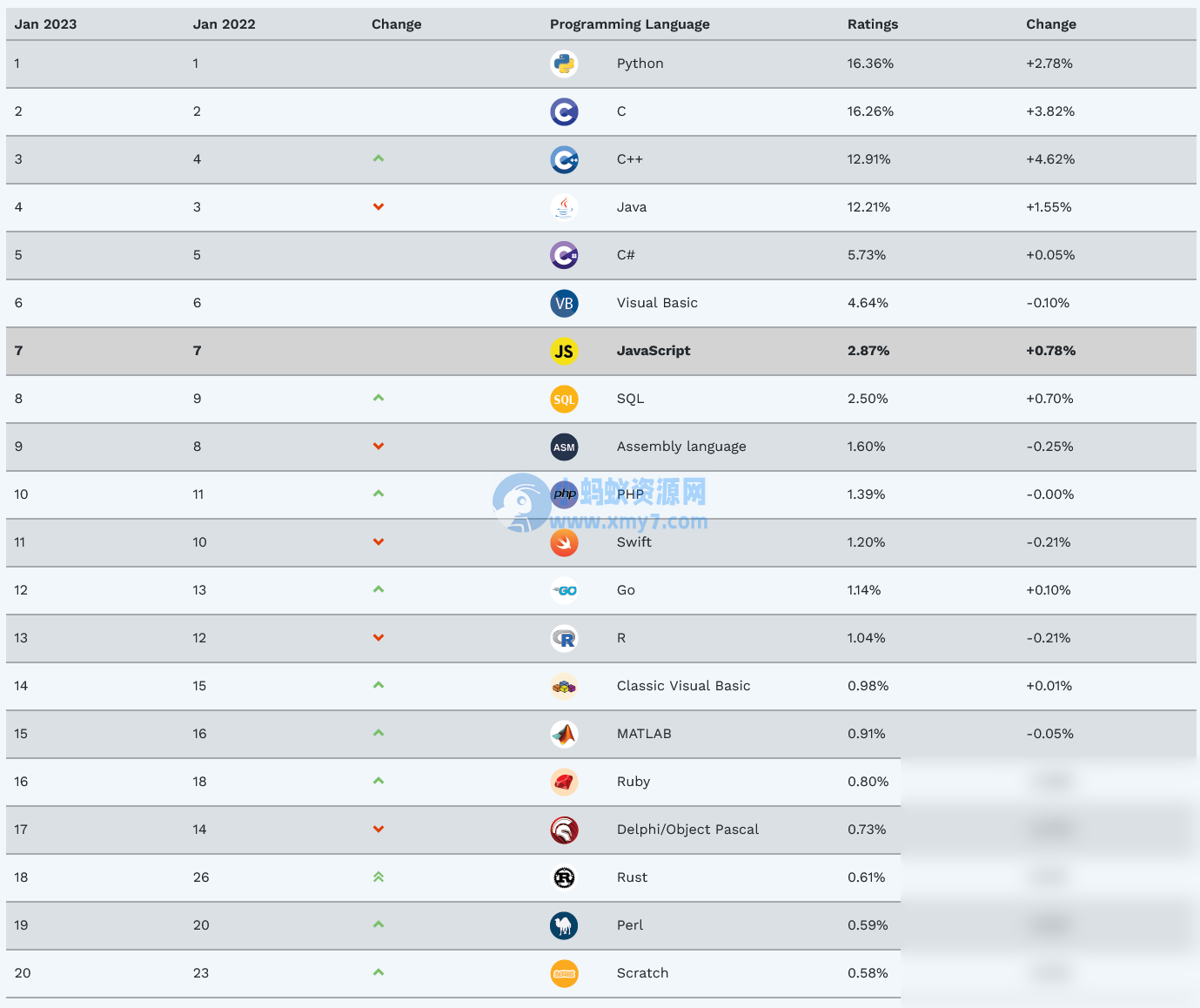Click the green up arrow in C++ row

click(379, 158)
